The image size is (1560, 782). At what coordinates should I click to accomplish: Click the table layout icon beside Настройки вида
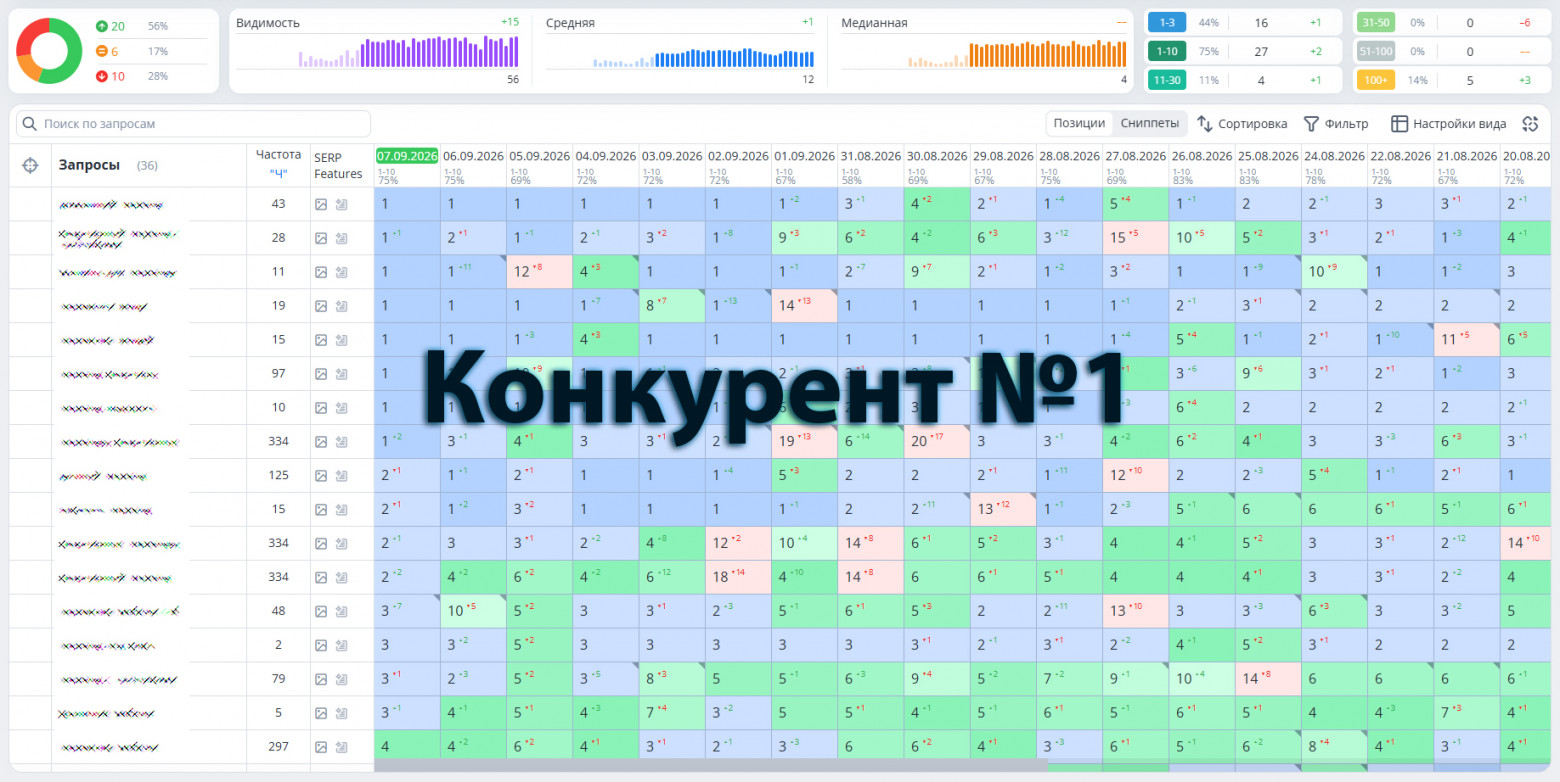pos(1399,124)
